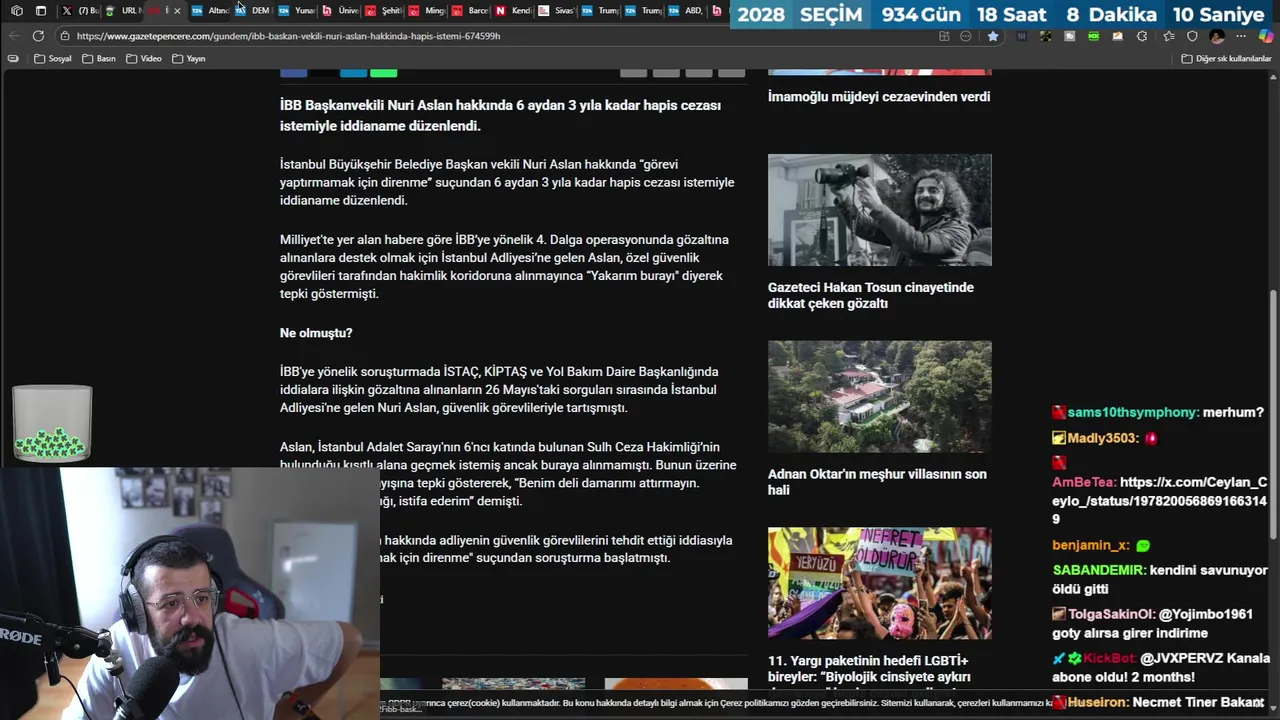Switch to the Barce tab
1280x720 pixels.
click(471, 11)
